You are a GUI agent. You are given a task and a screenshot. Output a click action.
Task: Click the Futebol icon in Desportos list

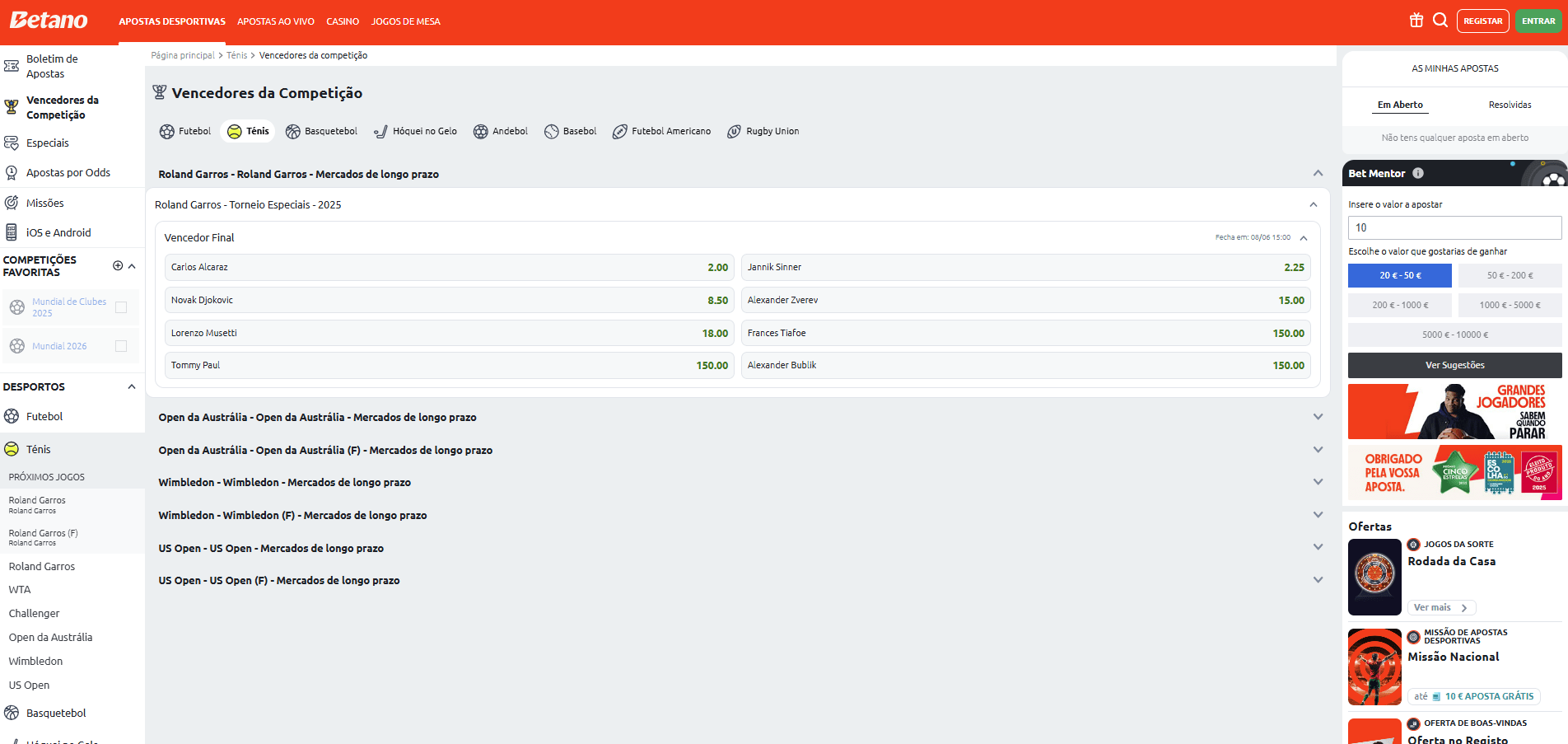pyautogui.click(x=12, y=416)
